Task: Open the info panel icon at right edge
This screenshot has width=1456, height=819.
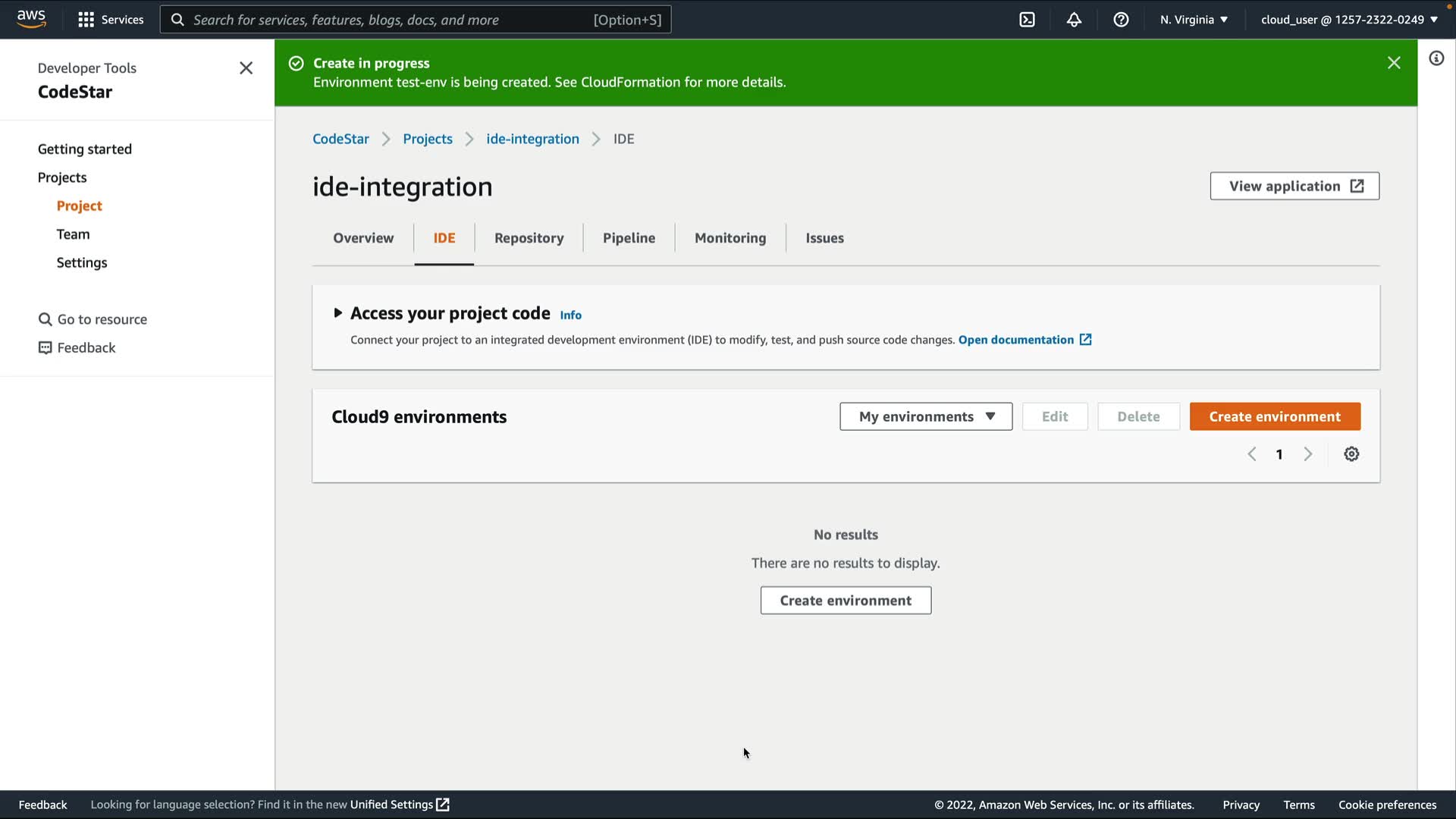Action: [x=1436, y=58]
